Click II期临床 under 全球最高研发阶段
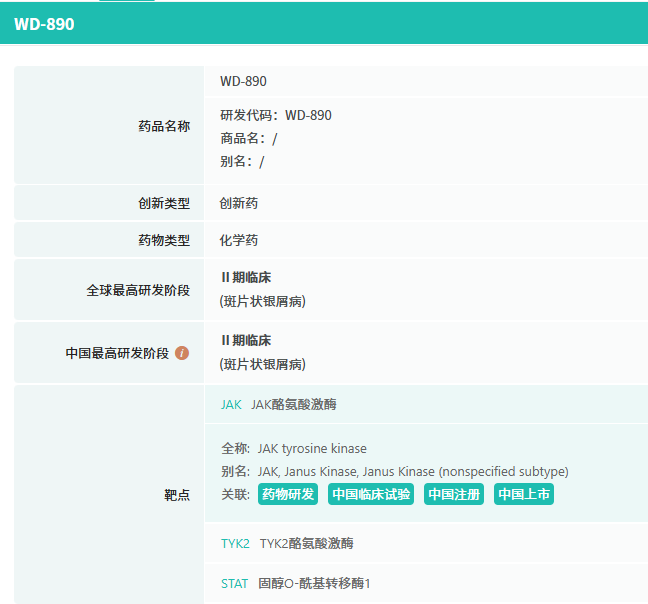 pyautogui.click(x=245, y=278)
